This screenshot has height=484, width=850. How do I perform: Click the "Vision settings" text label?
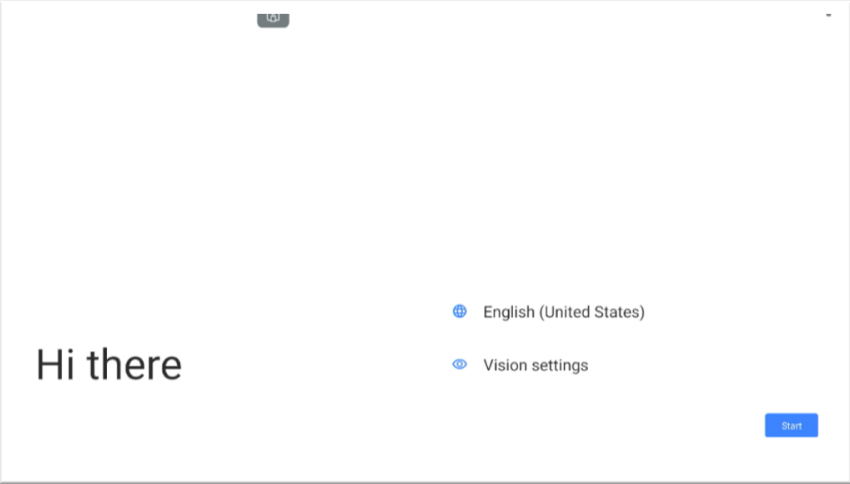535,365
